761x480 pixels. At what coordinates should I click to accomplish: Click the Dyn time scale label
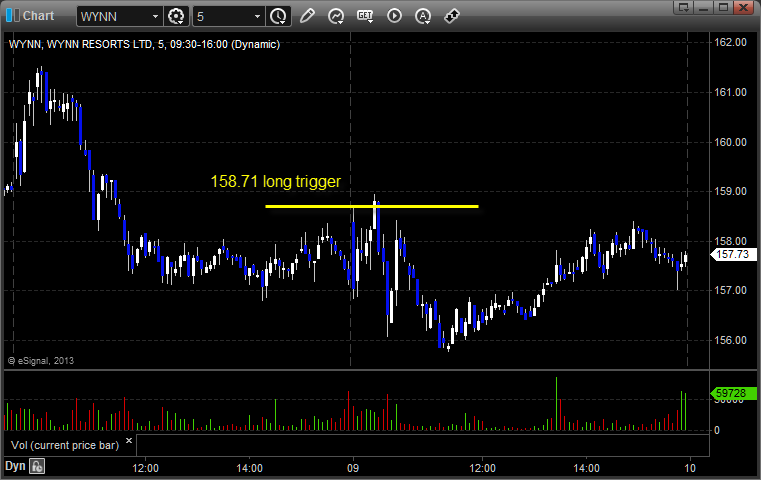15,466
